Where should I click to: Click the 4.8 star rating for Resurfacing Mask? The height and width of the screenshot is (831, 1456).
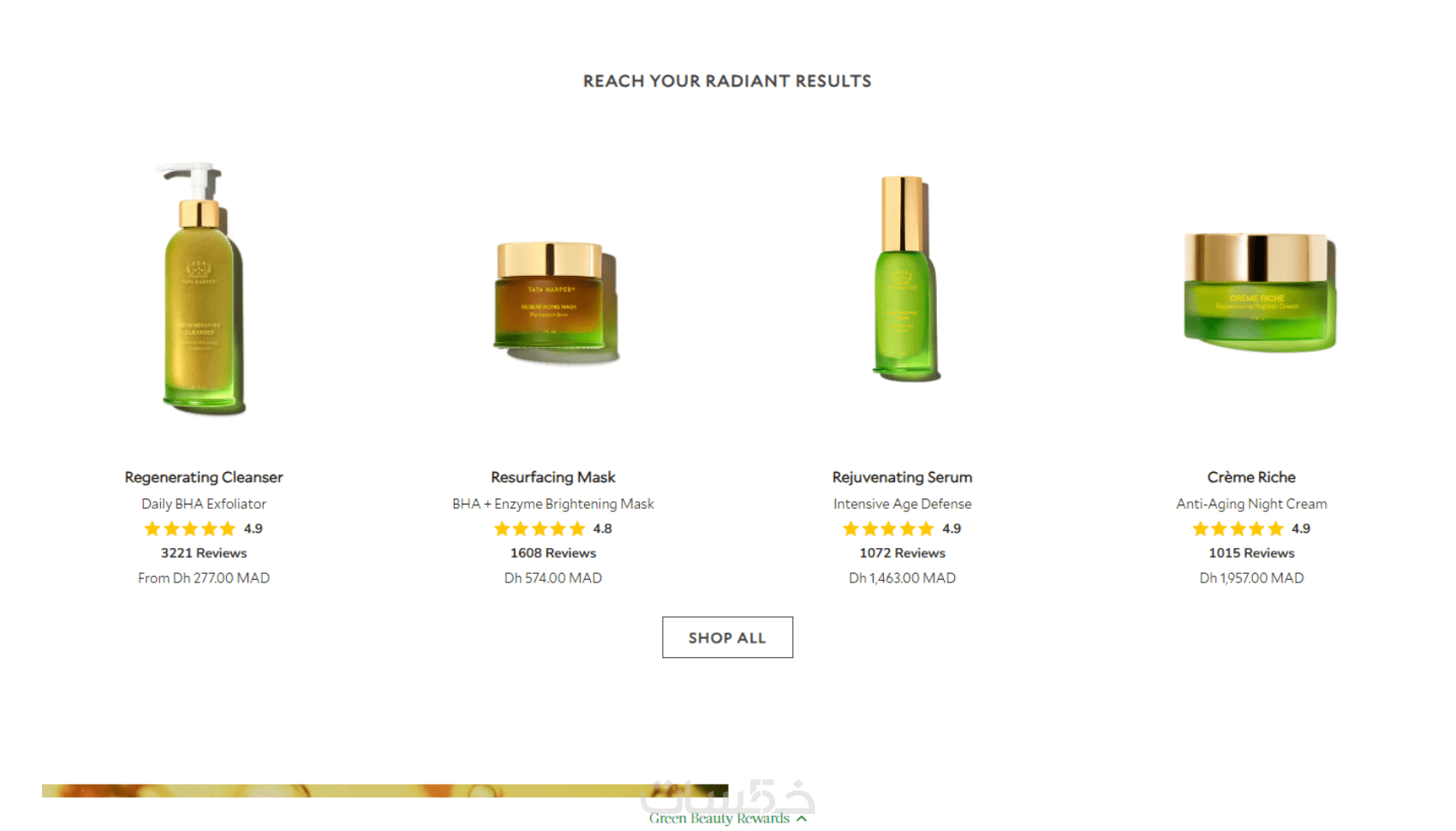(x=553, y=529)
